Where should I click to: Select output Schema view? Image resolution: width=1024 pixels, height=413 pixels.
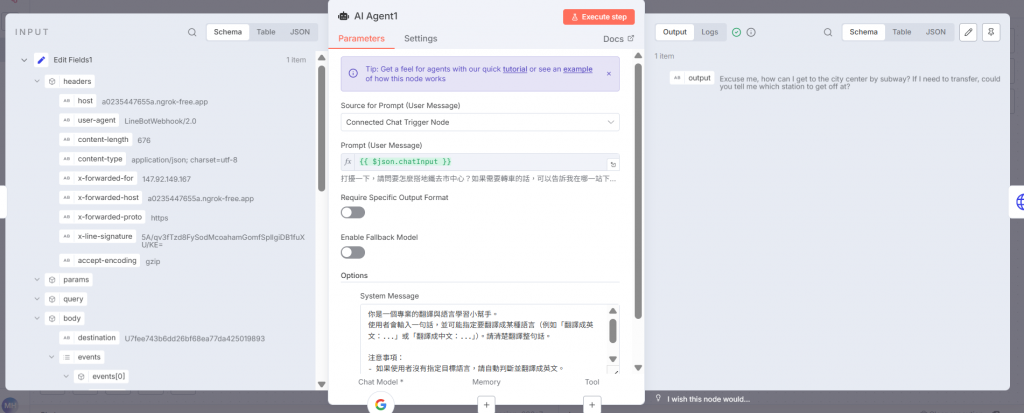[x=863, y=32]
